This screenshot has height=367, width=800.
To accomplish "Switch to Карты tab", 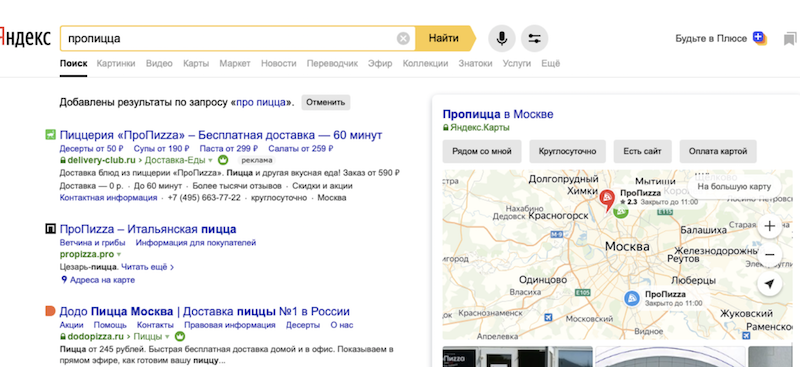I will coord(196,63).
